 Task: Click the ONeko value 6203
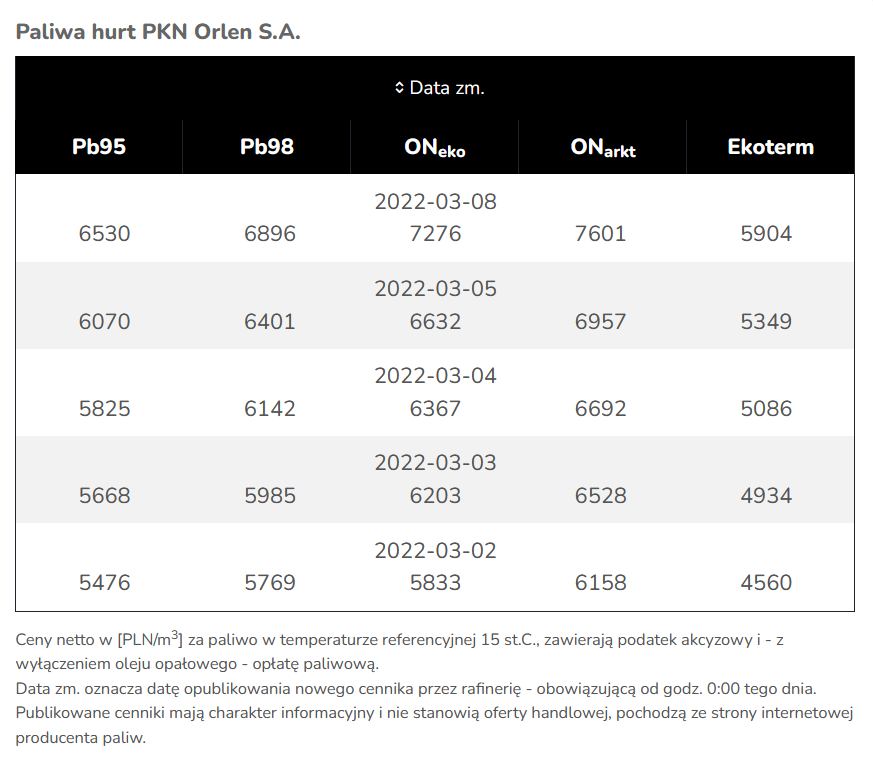[x=435, y=496]
